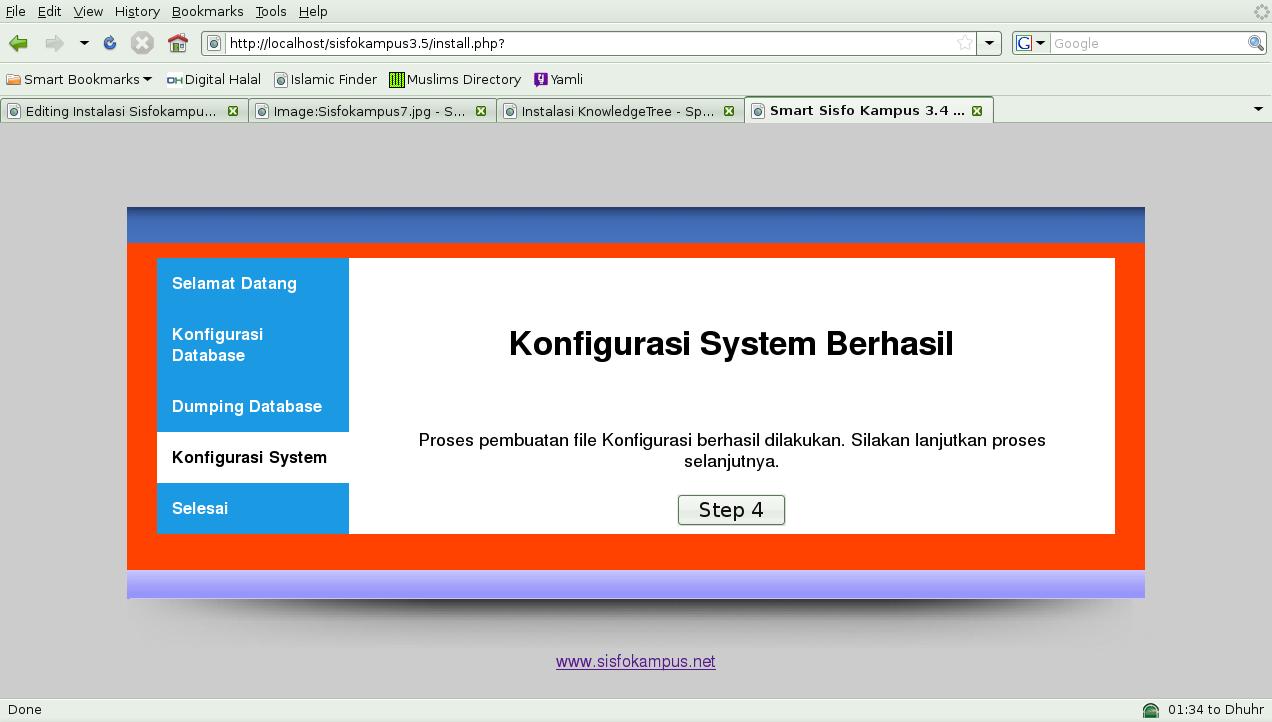The image size is (1272, 722).
Task: Open the Google search engine selector
Action: tap(1030, 43)
